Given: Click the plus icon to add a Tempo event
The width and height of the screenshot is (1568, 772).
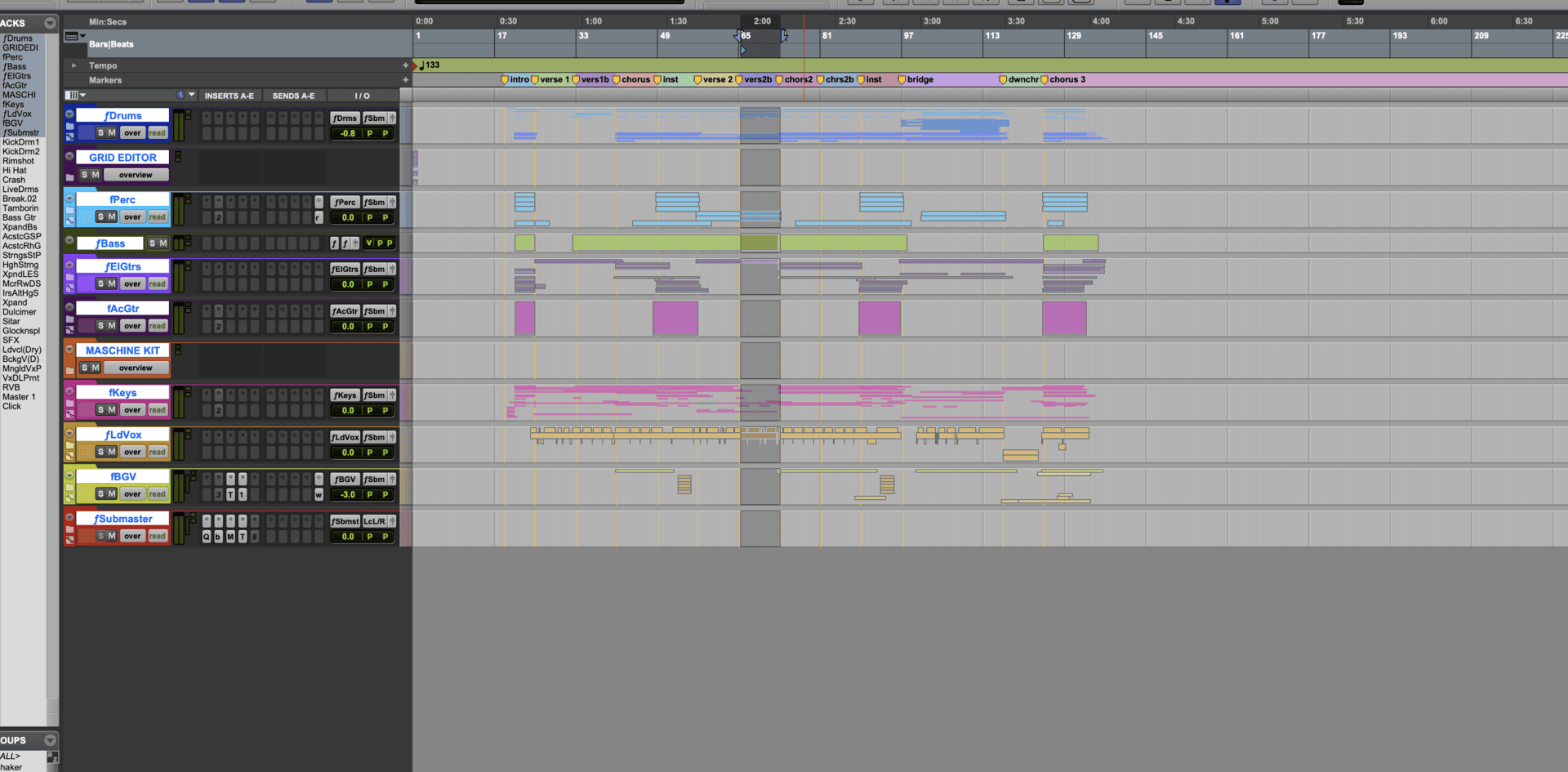Looking at the screenshot, I should 406,65.
